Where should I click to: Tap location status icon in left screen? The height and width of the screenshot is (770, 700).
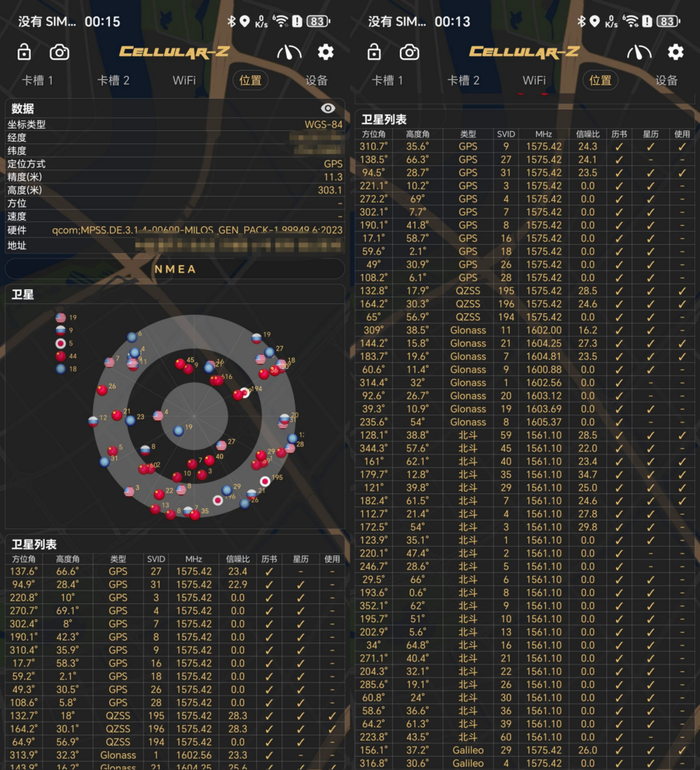[x=245, y=21]
